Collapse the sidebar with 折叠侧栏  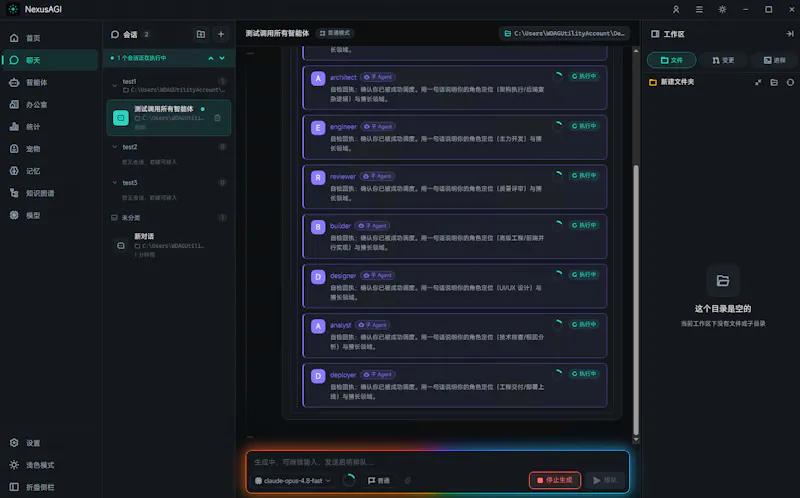[49, 487]
